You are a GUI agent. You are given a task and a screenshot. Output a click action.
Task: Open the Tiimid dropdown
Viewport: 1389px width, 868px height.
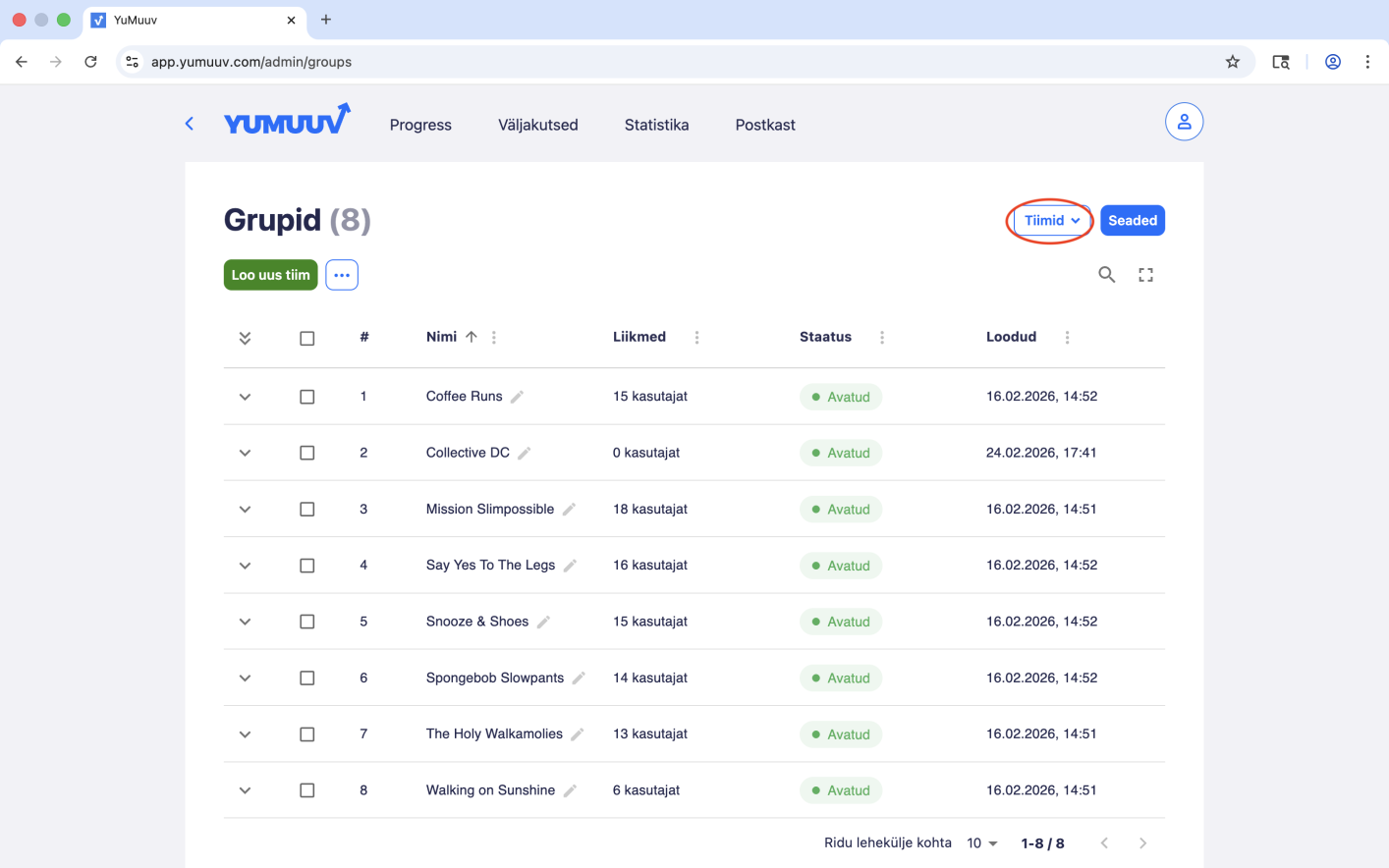point(1051,221)
